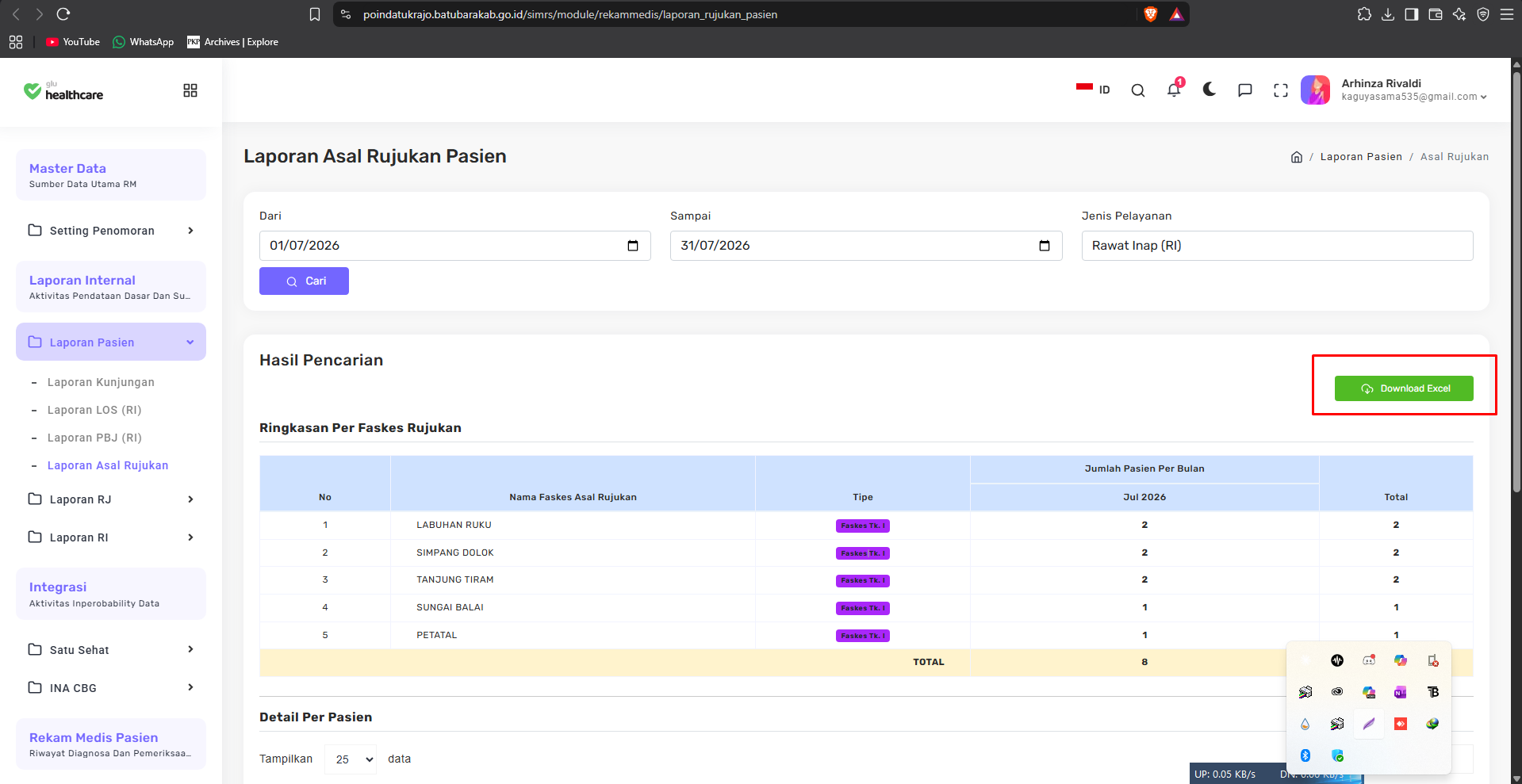
Task: Open the Sampai date picker calendar icon
Action: [1045, 246]
